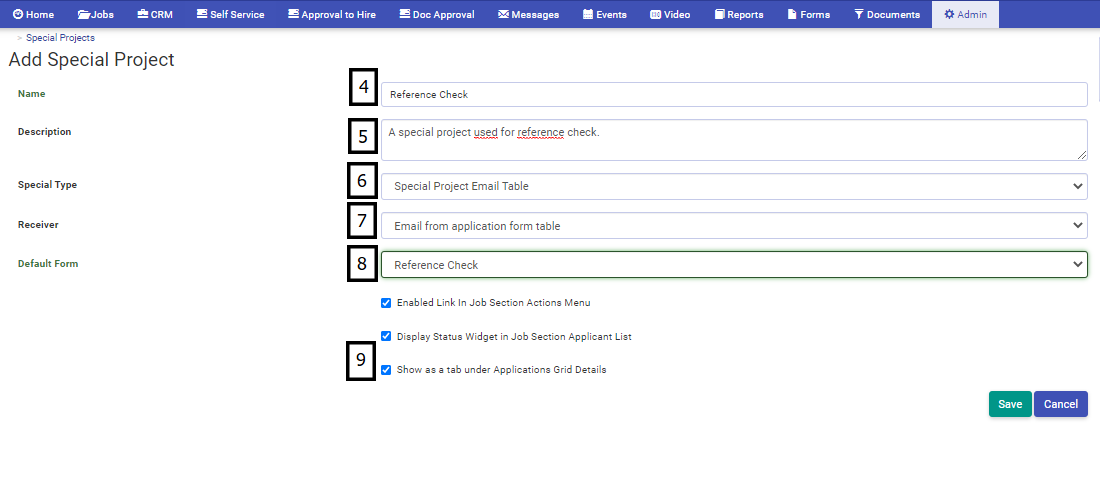Click the Approval to Hire icon
This screenshot has height=489, width=1100.
pos(293,14)
